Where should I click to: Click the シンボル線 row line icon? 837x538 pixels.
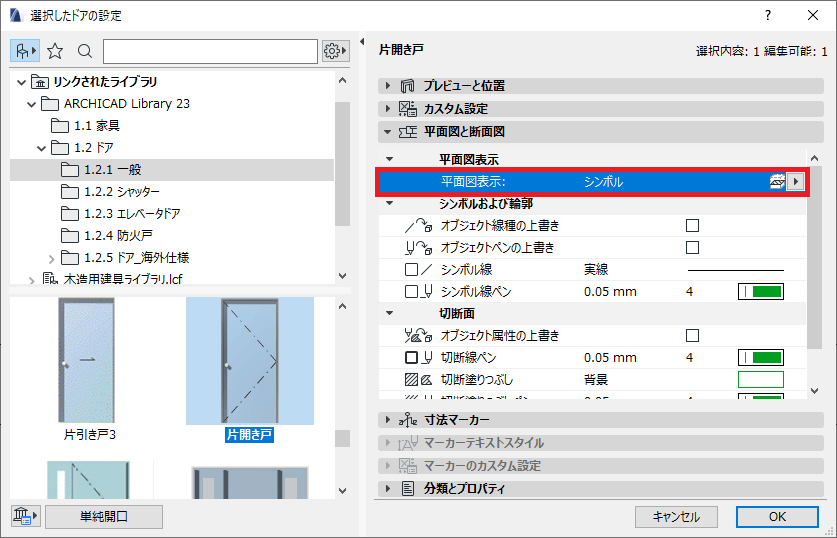click(x=418, y=270)
